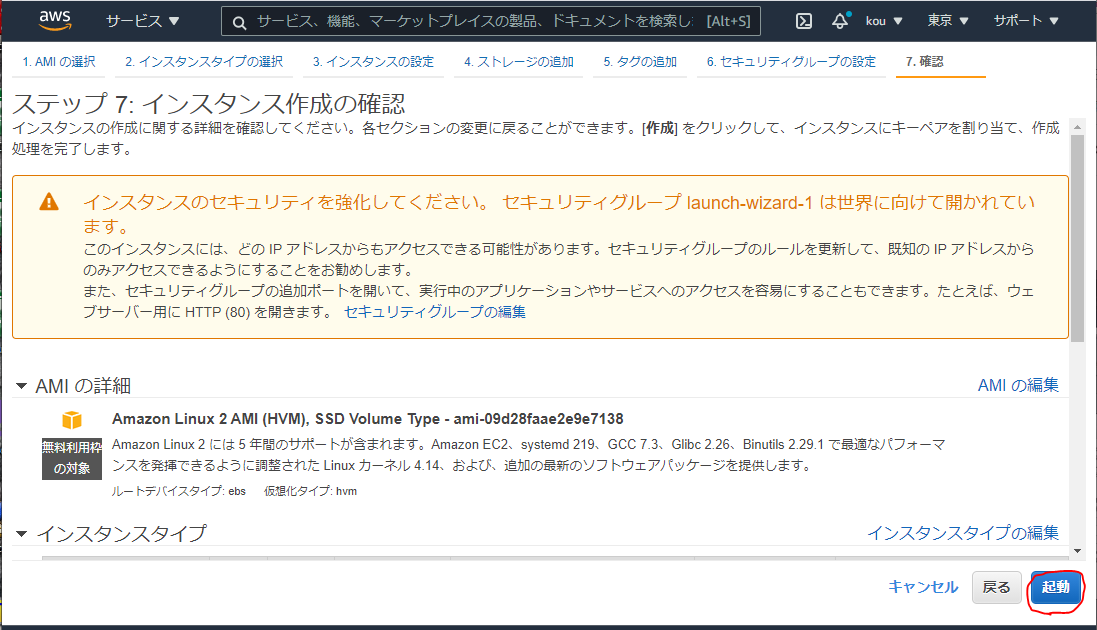The image size is (1097, 630).
Task: Open the kou account dropdown
Action: 884,21
